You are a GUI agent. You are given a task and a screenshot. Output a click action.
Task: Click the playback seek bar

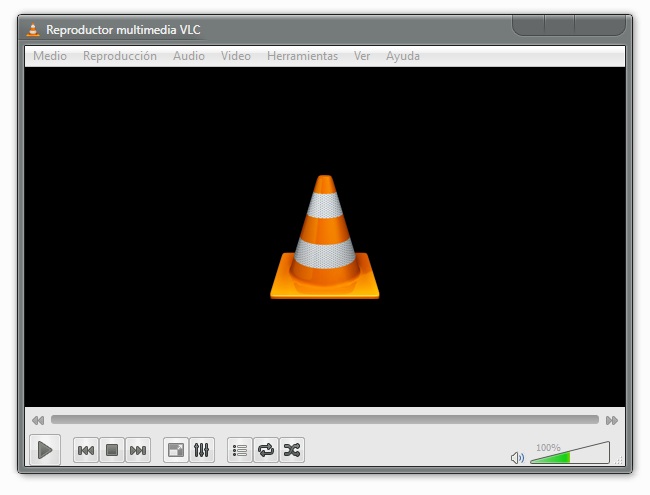[x=325, y=420]
